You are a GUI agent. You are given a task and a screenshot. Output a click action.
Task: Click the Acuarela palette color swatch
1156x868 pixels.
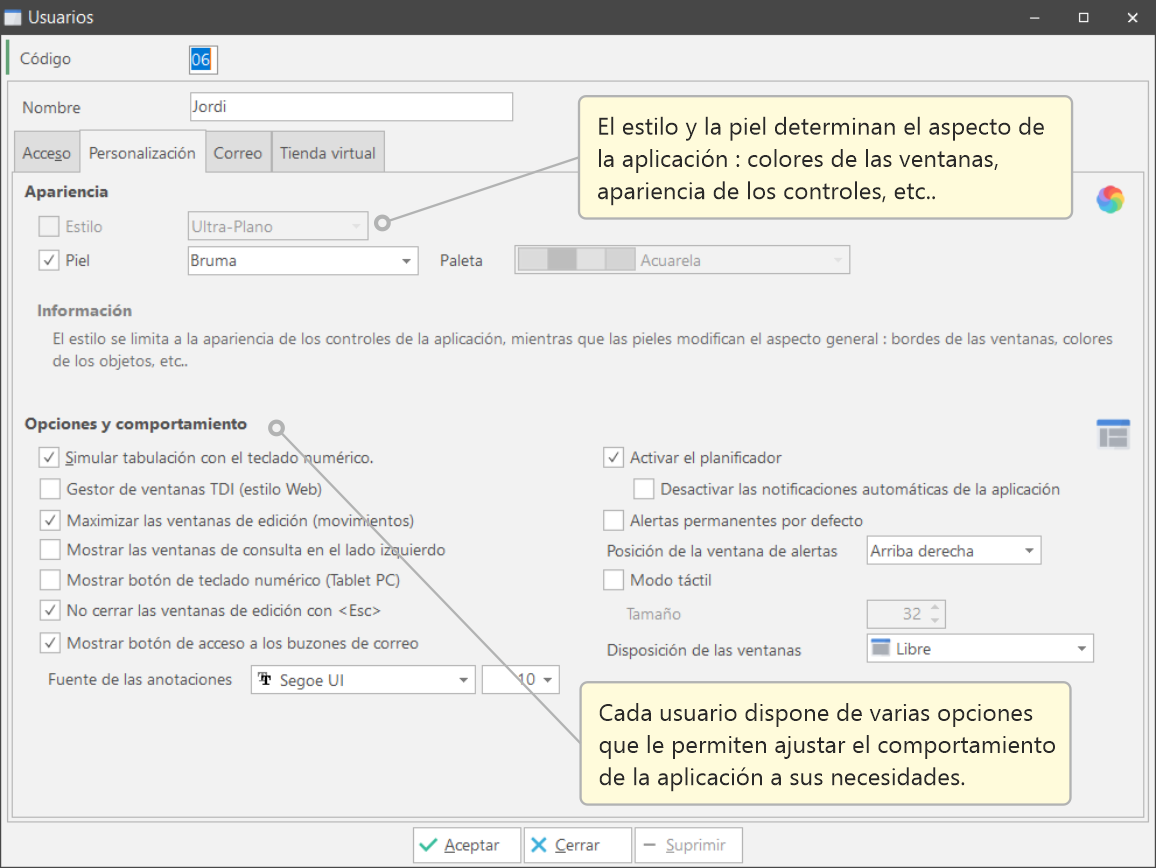577,260
